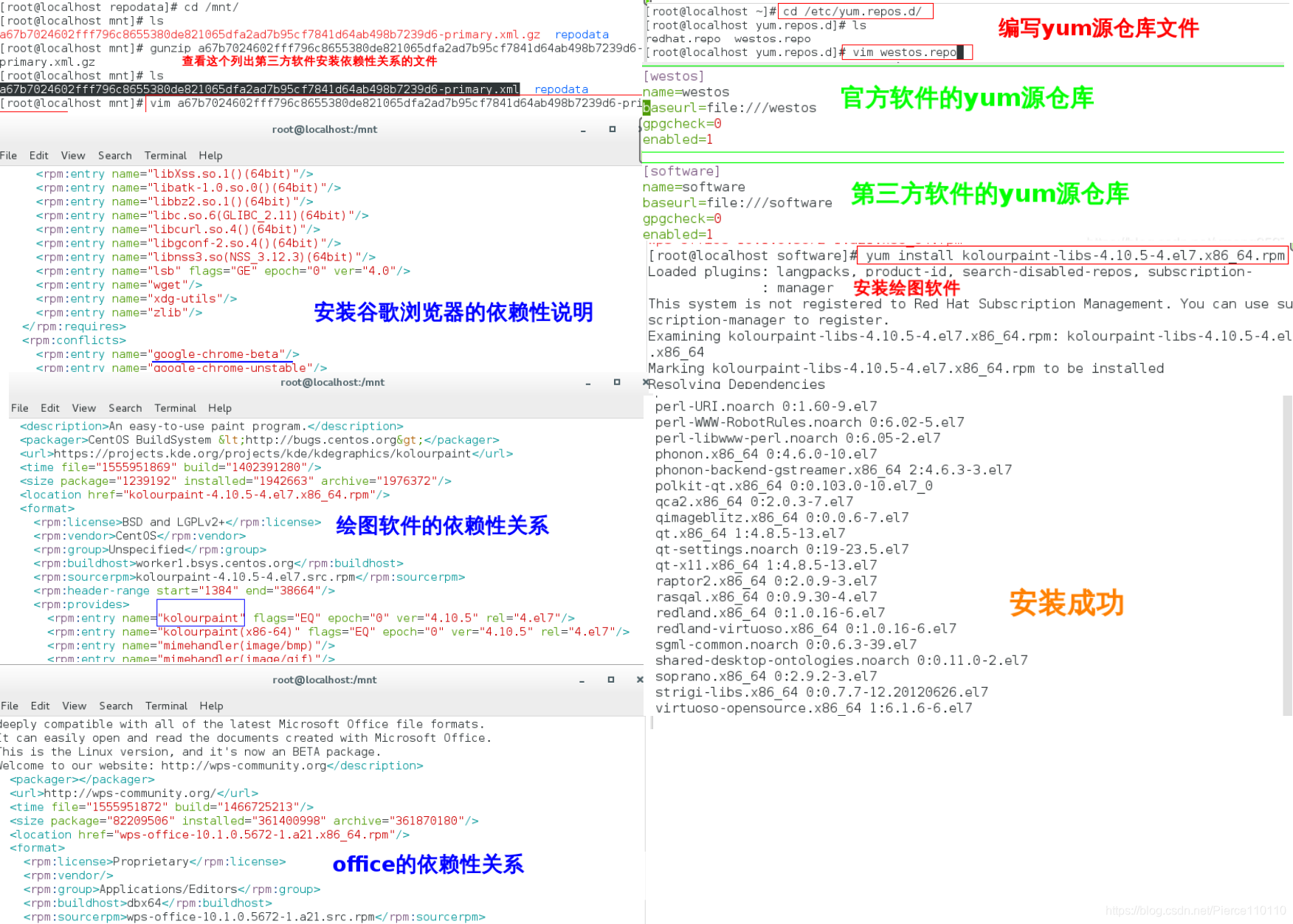Click the rpm:entry named 'zlib'

119,313
